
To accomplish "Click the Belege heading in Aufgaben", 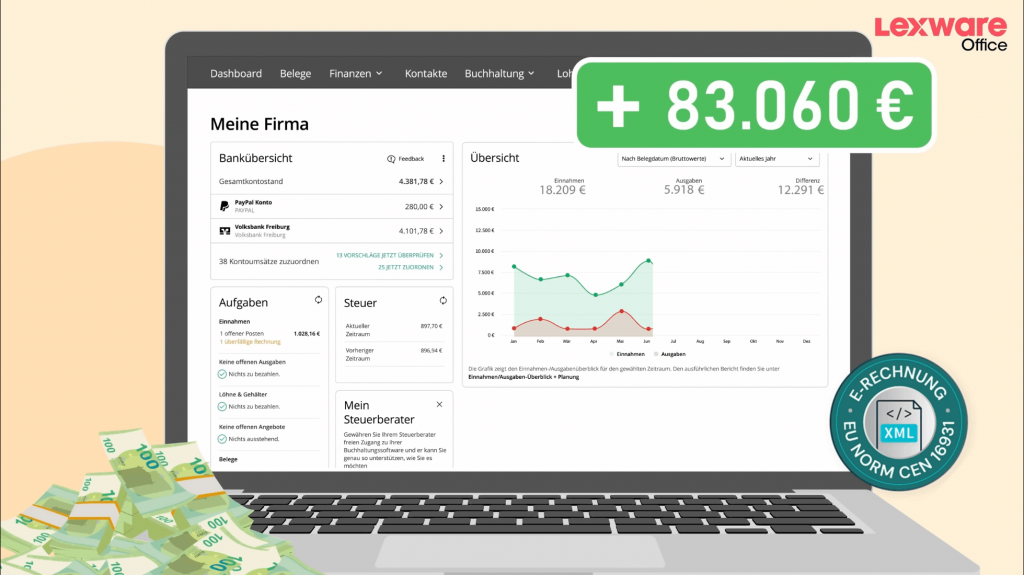I will (x=228, y=459).
